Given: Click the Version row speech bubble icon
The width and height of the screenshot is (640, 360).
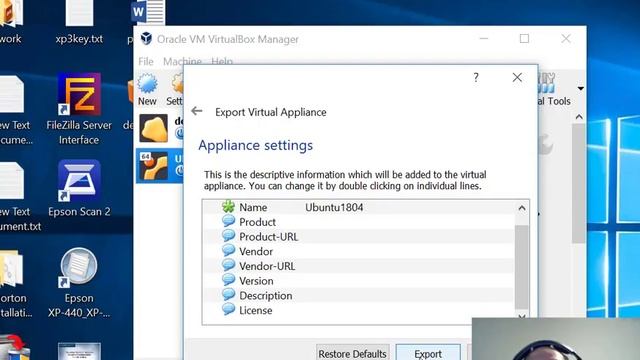Looking at the screenshot, I should [x=228, y=280].
